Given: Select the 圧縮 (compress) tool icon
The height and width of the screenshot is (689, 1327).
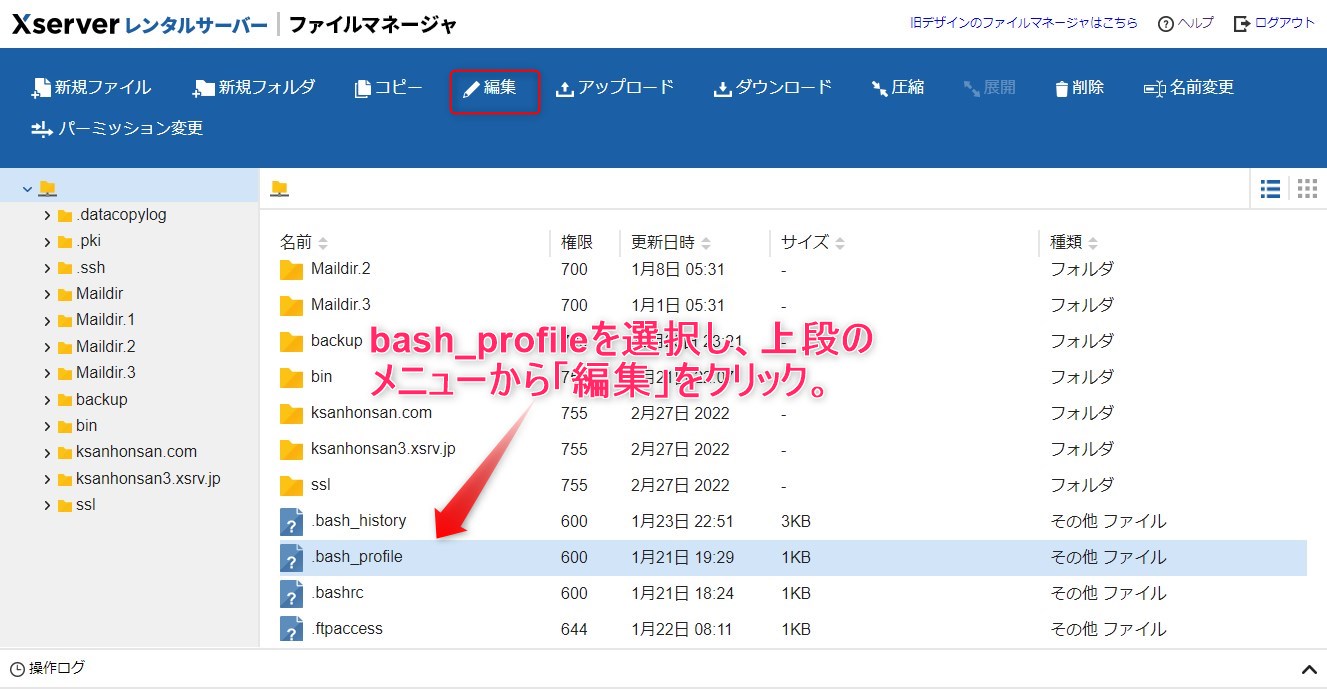Looking at the screenshot, I should [878, 87].
